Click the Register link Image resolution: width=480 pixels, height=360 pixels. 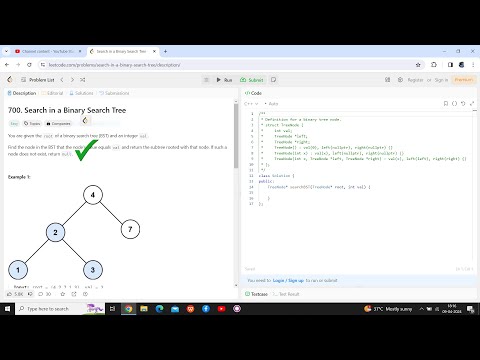click(x=415, y=80)
